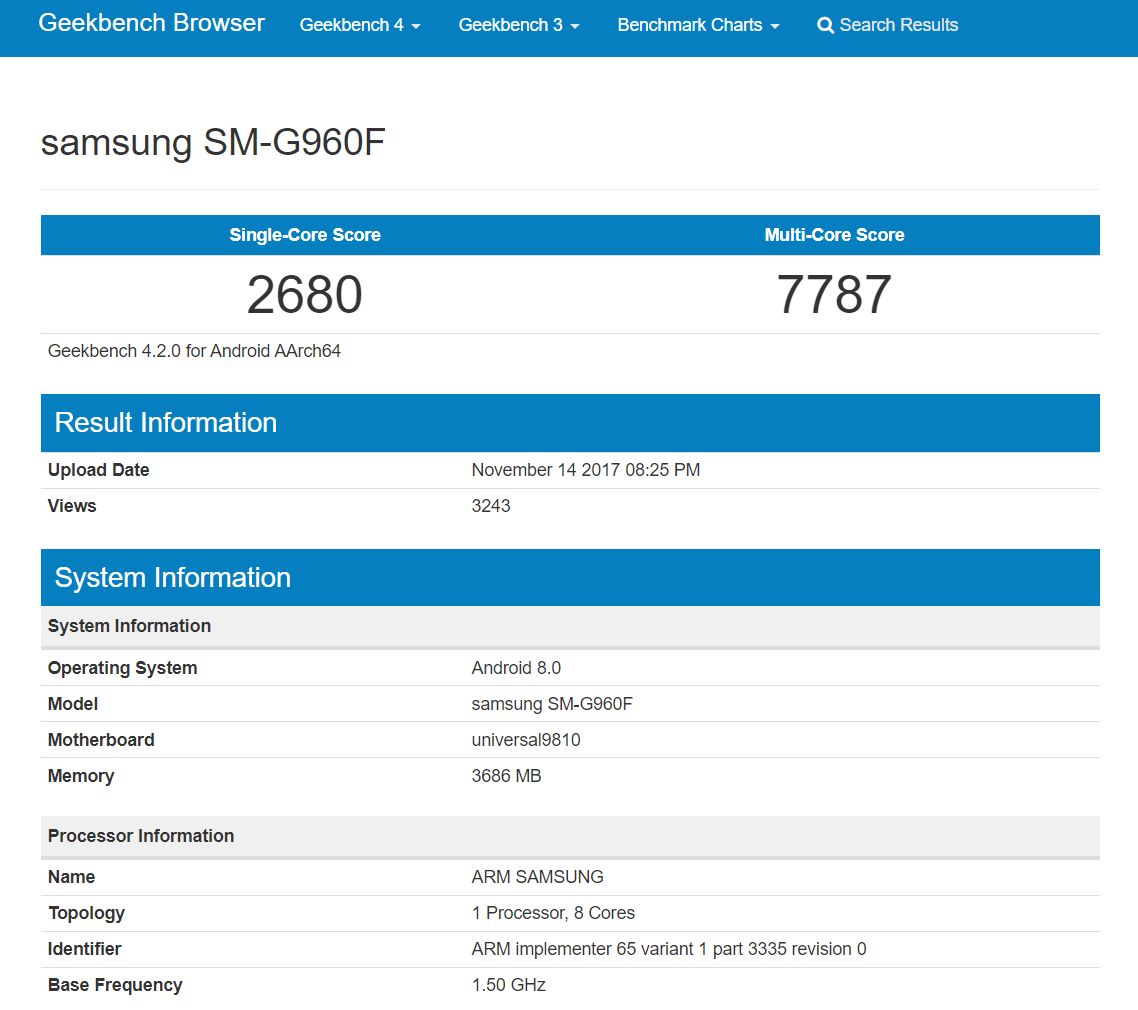The image size is (1138, 1010).
Task: Click the Result Information section header
Action: tap(166, 422)
